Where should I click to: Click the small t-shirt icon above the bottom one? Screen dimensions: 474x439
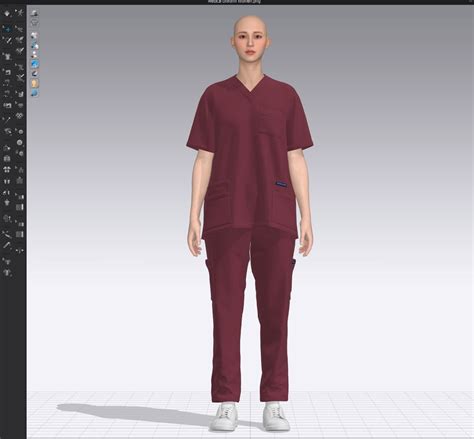(7, 262)
